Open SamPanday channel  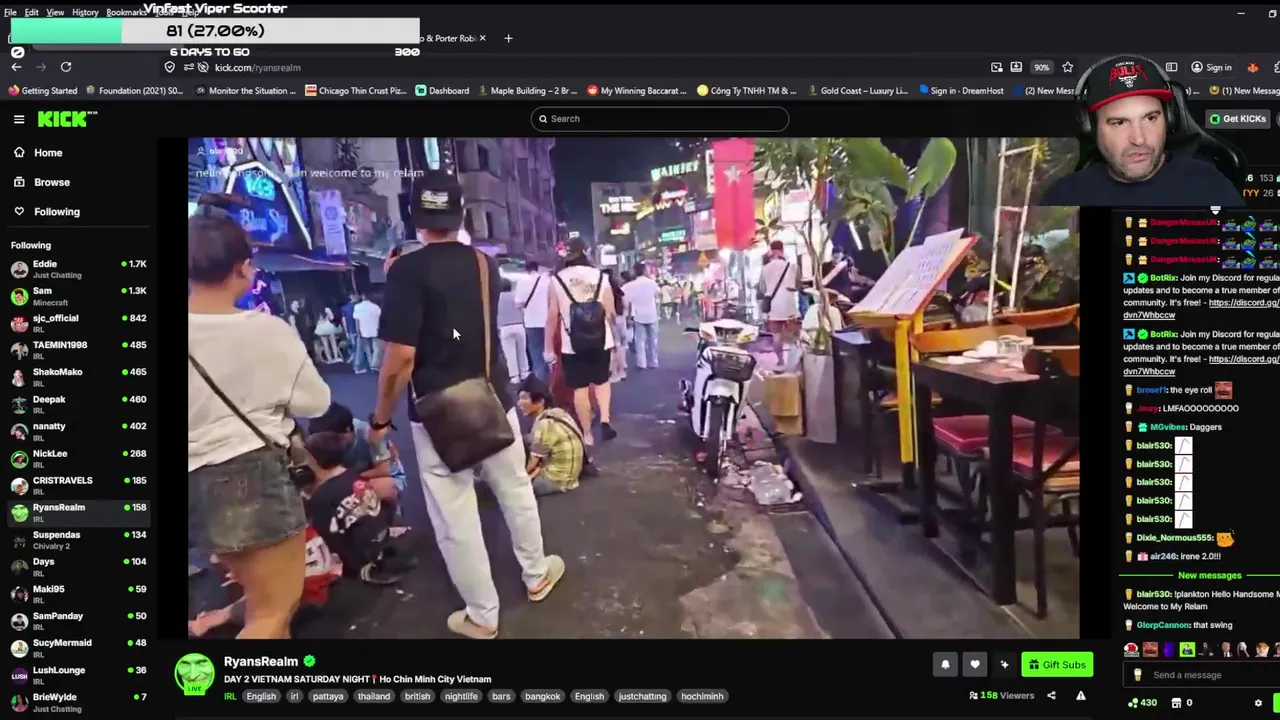[x=78, y=621]
